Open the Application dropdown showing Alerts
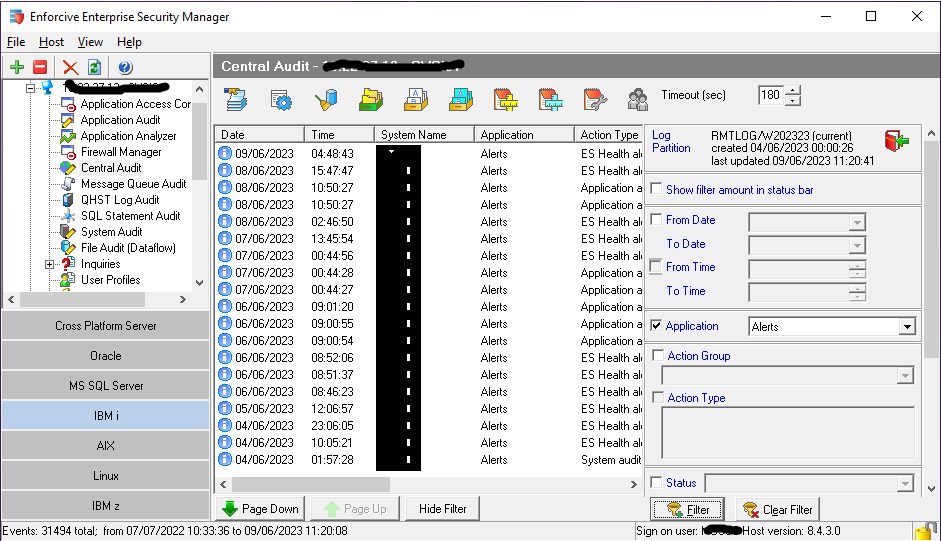The image size is (941, 541). [x=907, y=327]
